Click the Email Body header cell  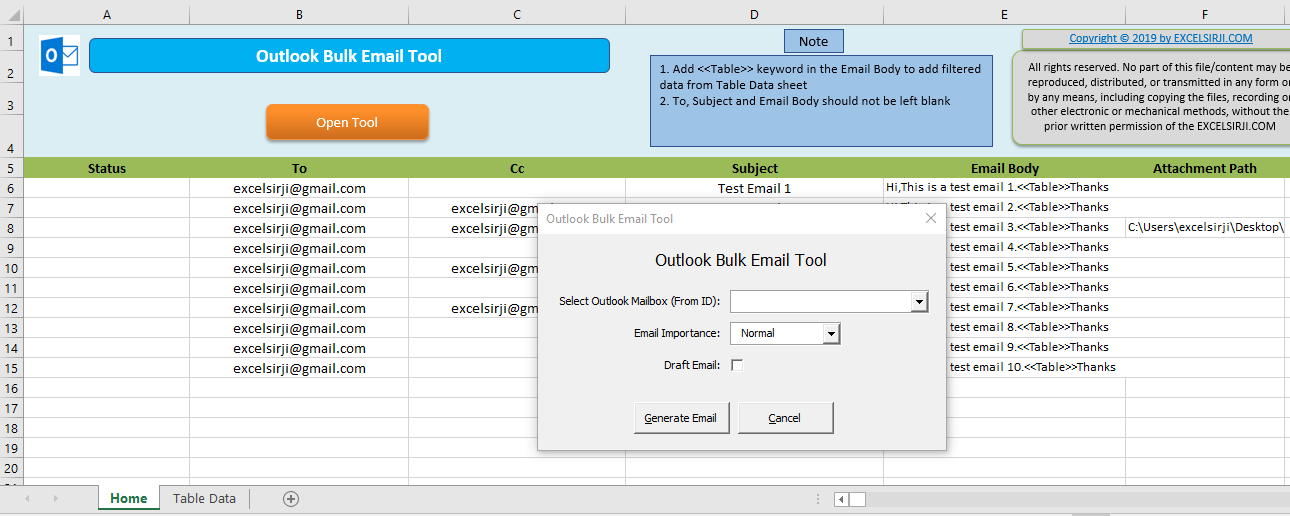tap(1004, 168)
